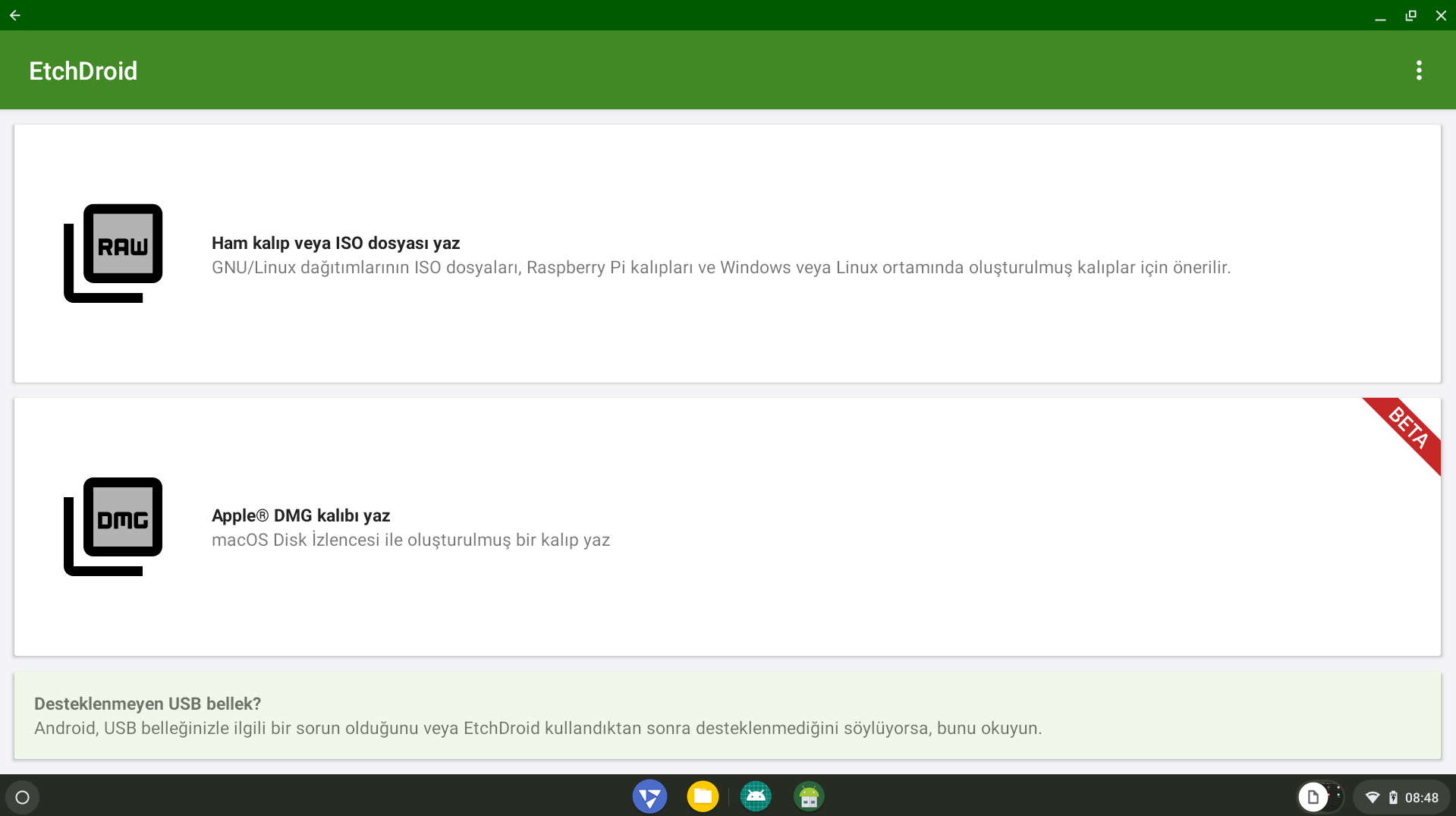Open the teal Android app in shelf
The width and height of the screenshot is (1456, 816).
tap(756, 796)
